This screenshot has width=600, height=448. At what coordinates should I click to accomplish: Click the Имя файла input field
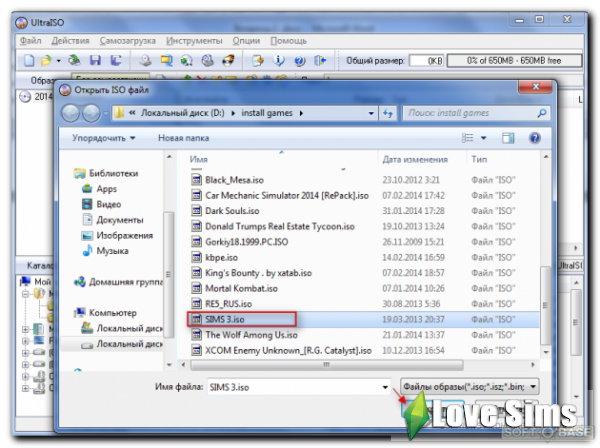(x=299, y=387)
